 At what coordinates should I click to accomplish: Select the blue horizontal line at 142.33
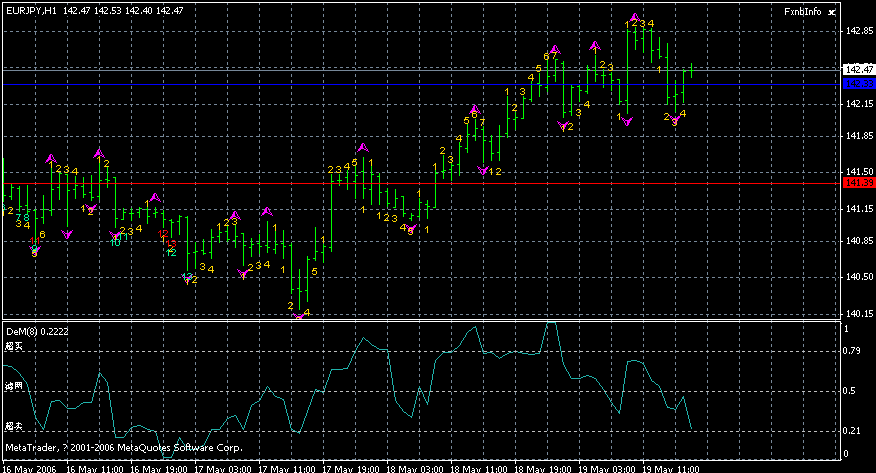[422, 84]
